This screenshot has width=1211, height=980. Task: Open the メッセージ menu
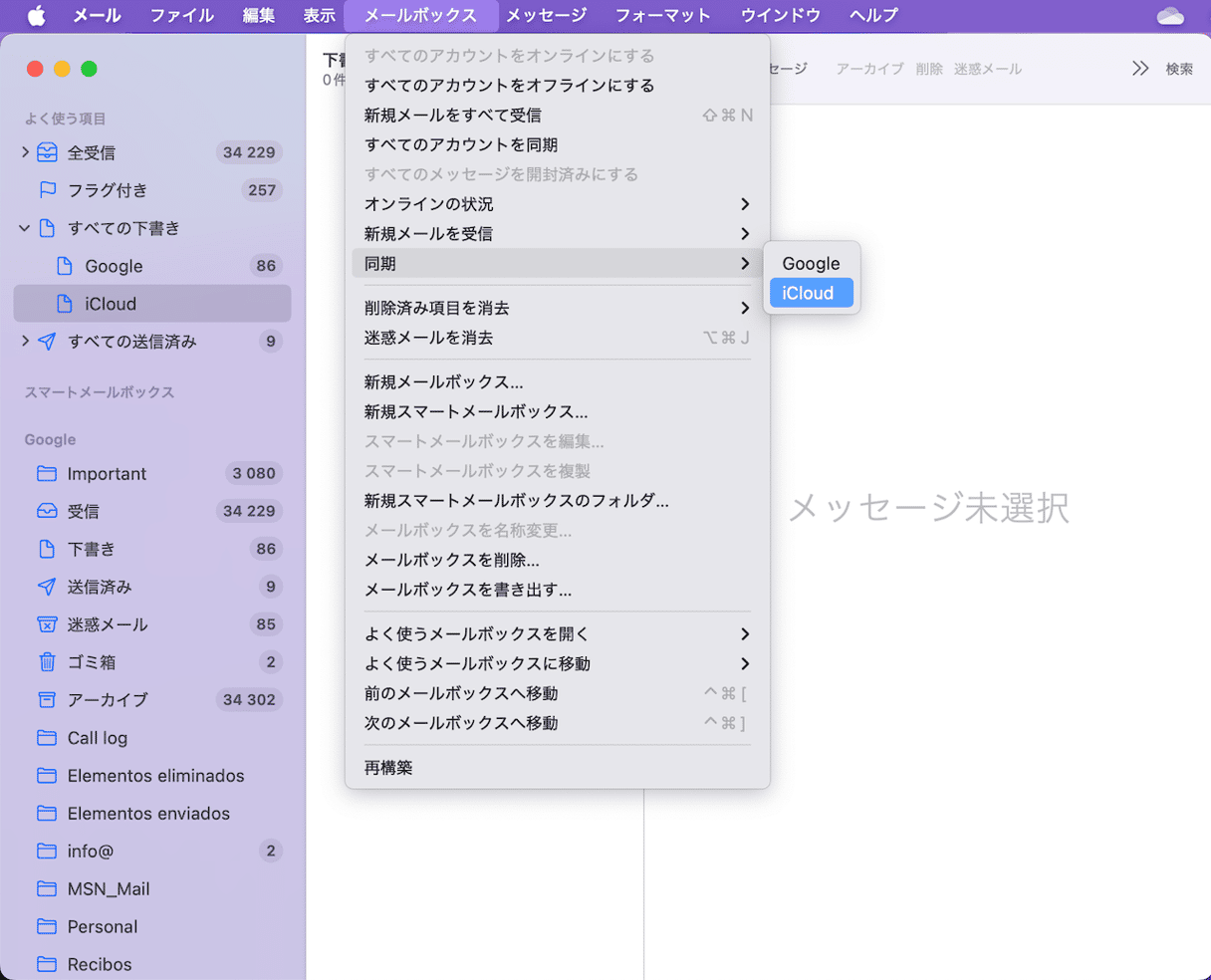click(547, 15)
